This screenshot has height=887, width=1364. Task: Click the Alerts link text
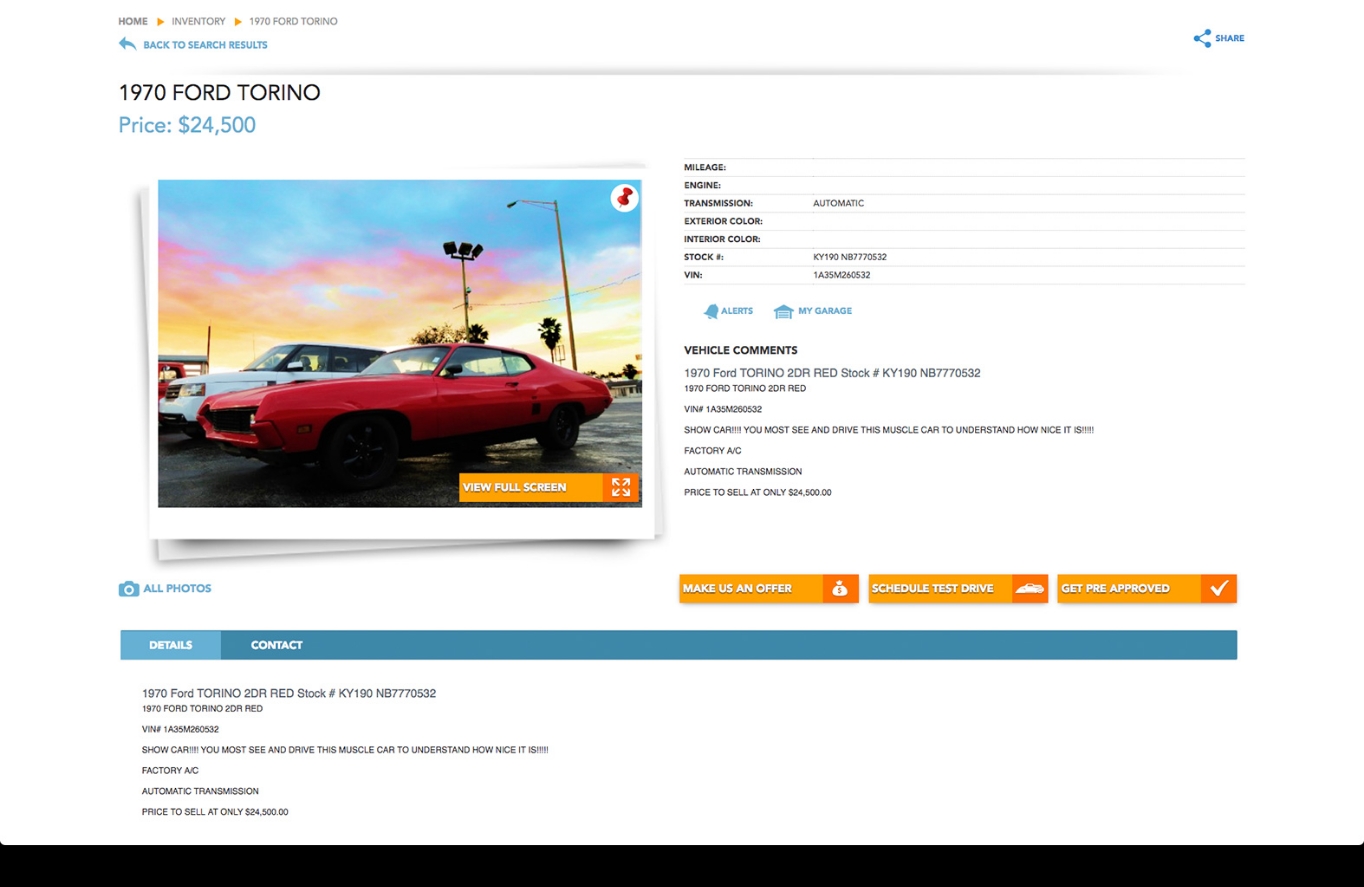point(737,311)
